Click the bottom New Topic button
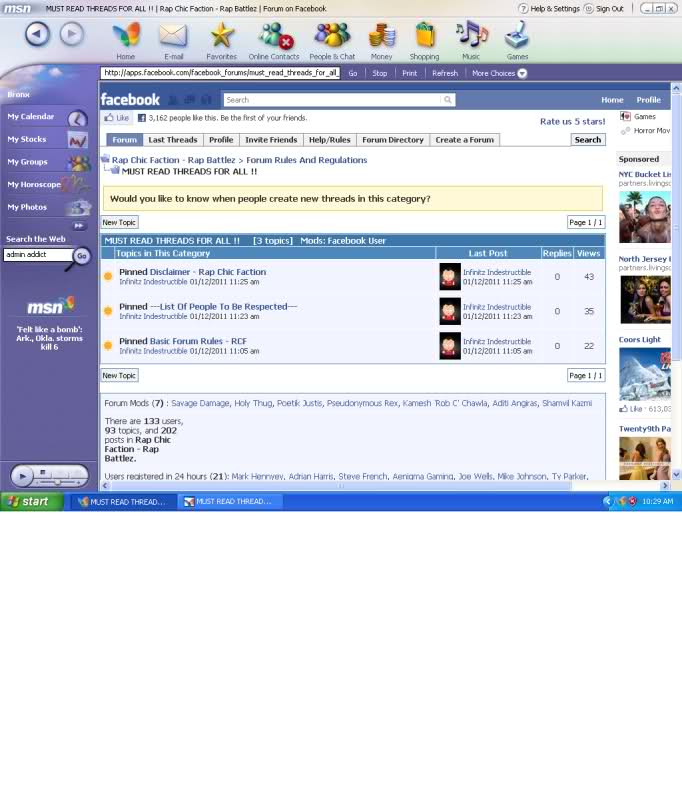Viewport: 682px width, 799px height. 119,376
